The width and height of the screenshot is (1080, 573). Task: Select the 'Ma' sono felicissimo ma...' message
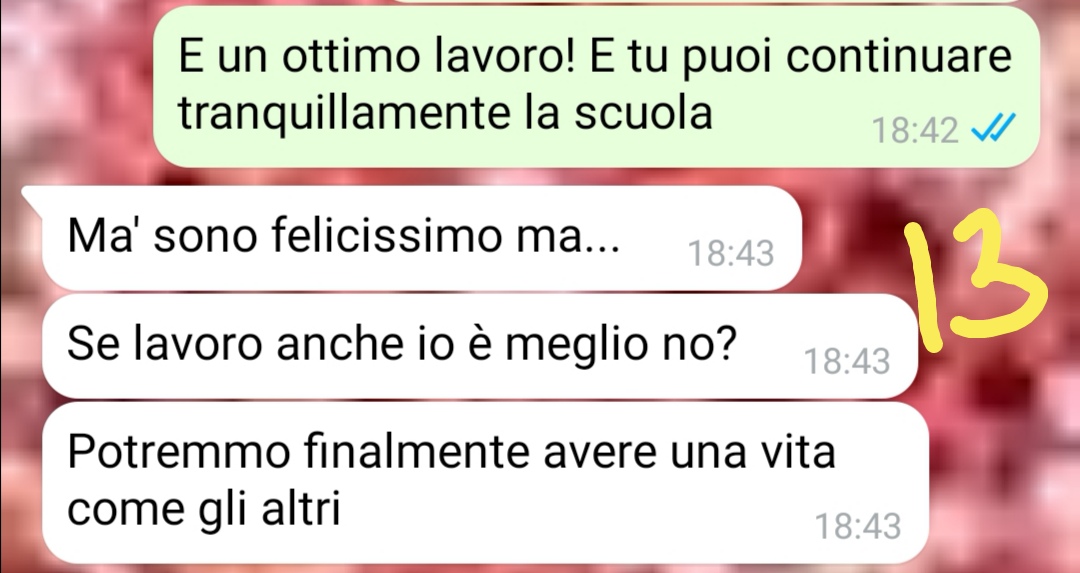pos(422,238)
